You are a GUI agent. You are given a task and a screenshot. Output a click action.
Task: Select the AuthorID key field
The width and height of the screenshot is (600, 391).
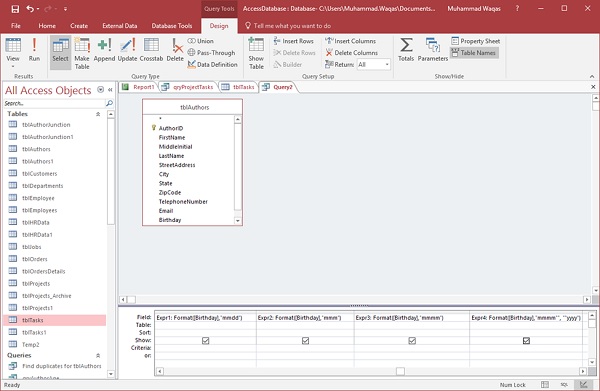pyautogui.click(x=171, y=128)
